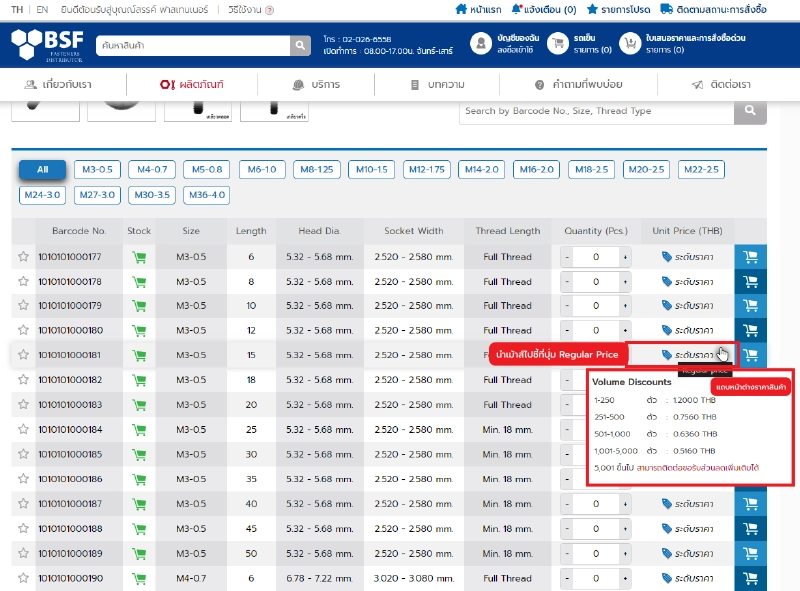Click the barcode search magnifier button

(x=750, y=111)
